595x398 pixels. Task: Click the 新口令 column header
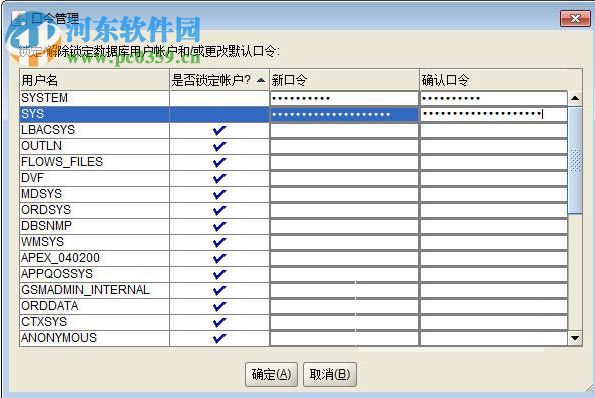pyautogui.click(x=345, y=80)
